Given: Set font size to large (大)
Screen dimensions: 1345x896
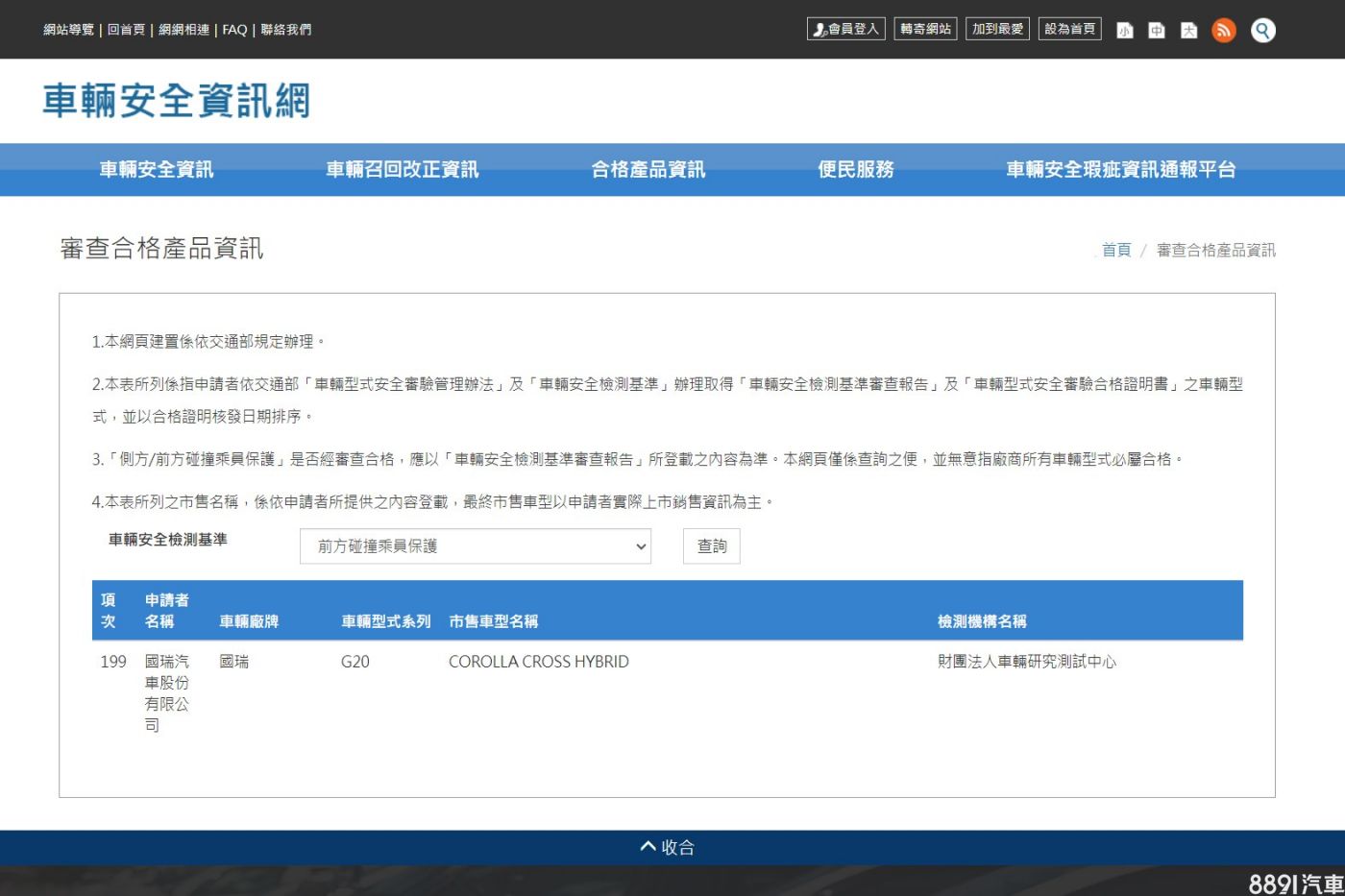Looking at the screenshot, I should click(1188, 31).
